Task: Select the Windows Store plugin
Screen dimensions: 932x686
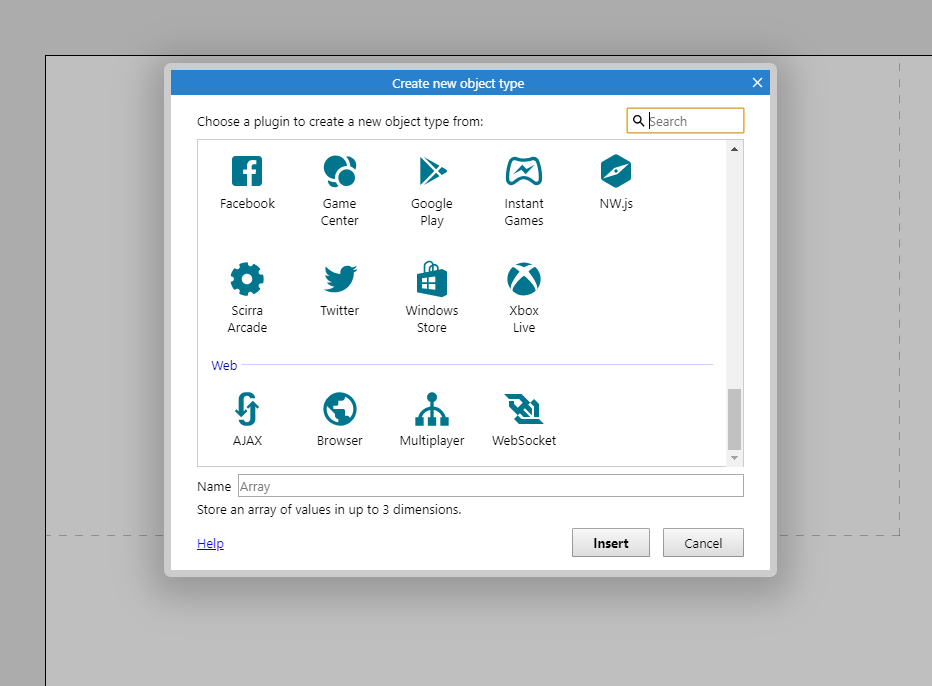Action: [432, 279]
